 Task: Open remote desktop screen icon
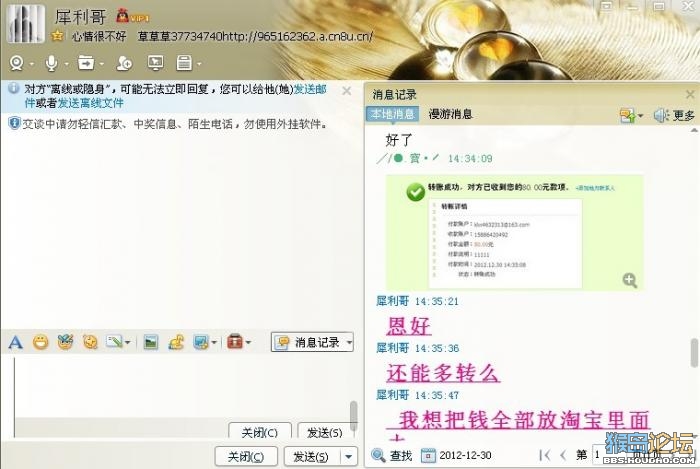pos(155,63)
